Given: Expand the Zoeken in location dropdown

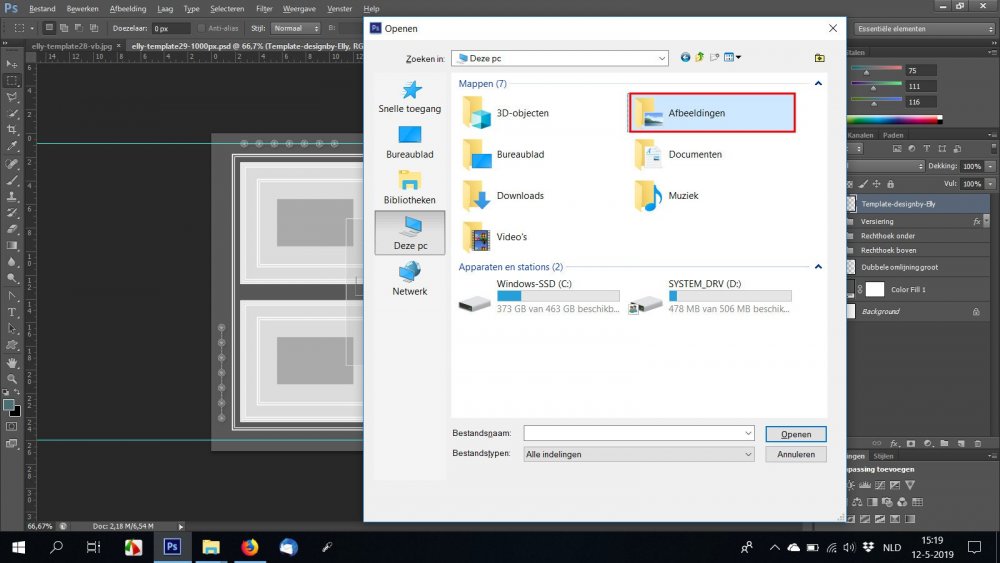Looking at the screenshot, I should (x=662, y=58).
